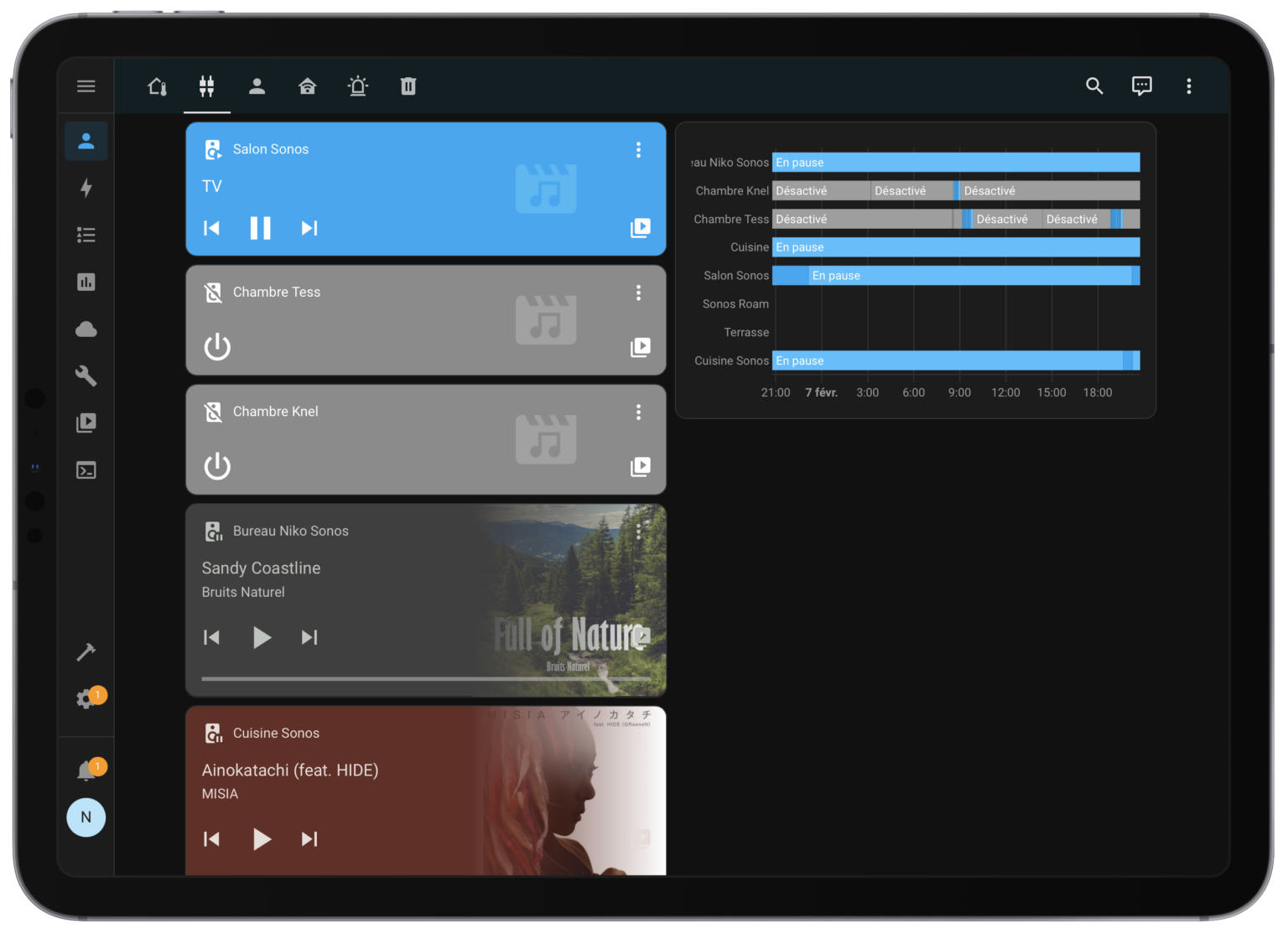Viewport: 1288px width, 934px height.
Task: Select the media mixer sliders tab
Action: click(206, 86)
